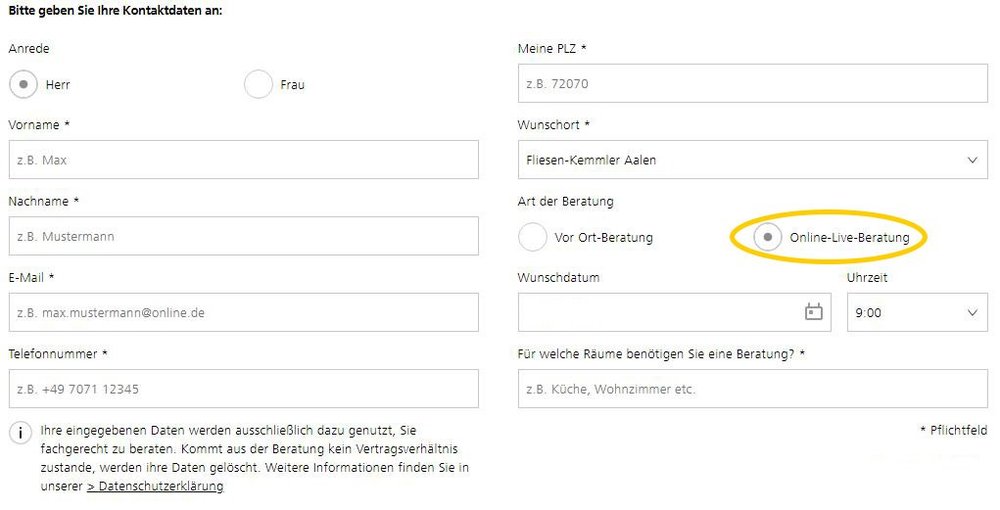
Task: Choose the Vor Ort-Beratung option
Action: pyautogui.click(x=533, y=237)
